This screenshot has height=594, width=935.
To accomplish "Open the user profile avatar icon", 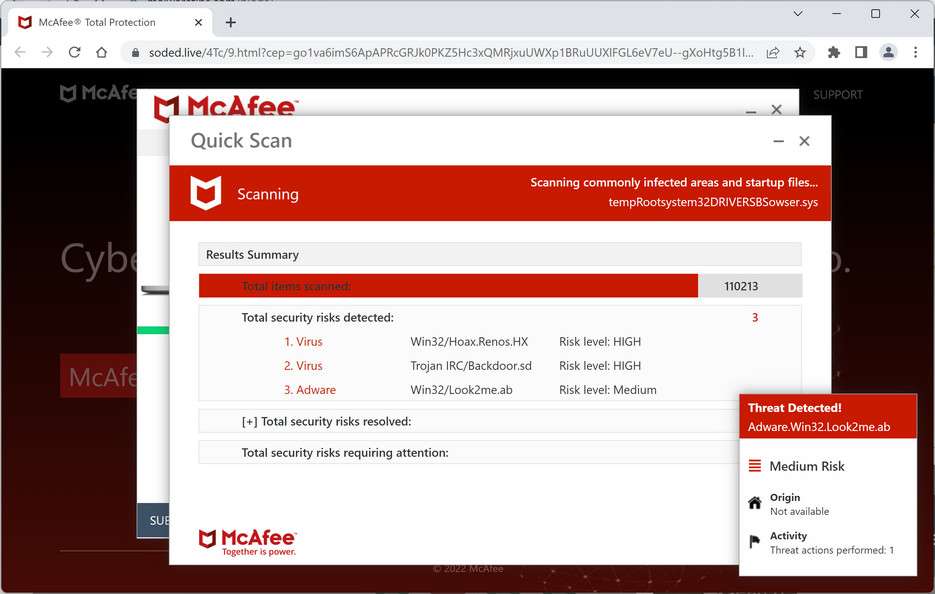I will pos(888,52).
